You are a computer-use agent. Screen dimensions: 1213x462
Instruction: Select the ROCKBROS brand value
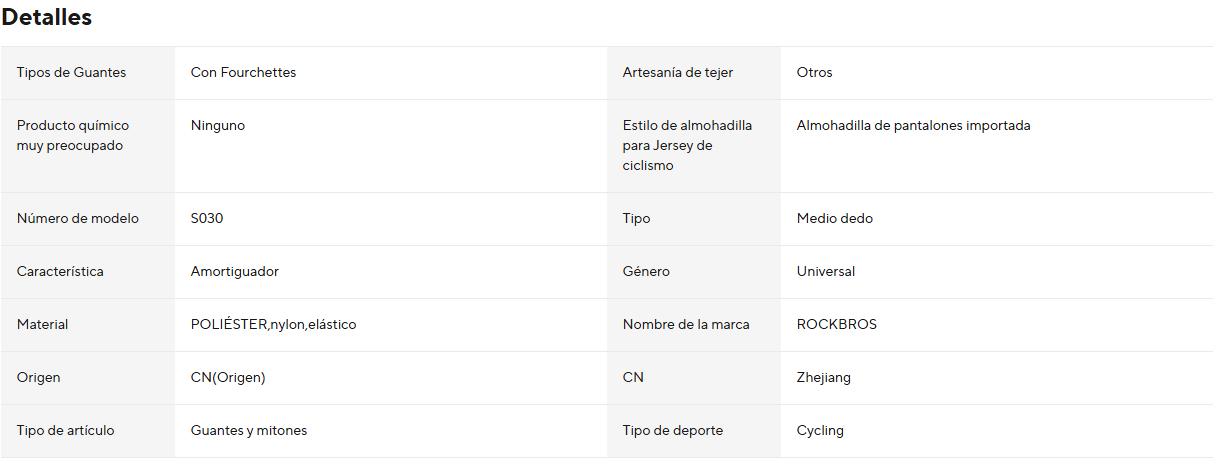pyautogui.click(x=836, y=325)
